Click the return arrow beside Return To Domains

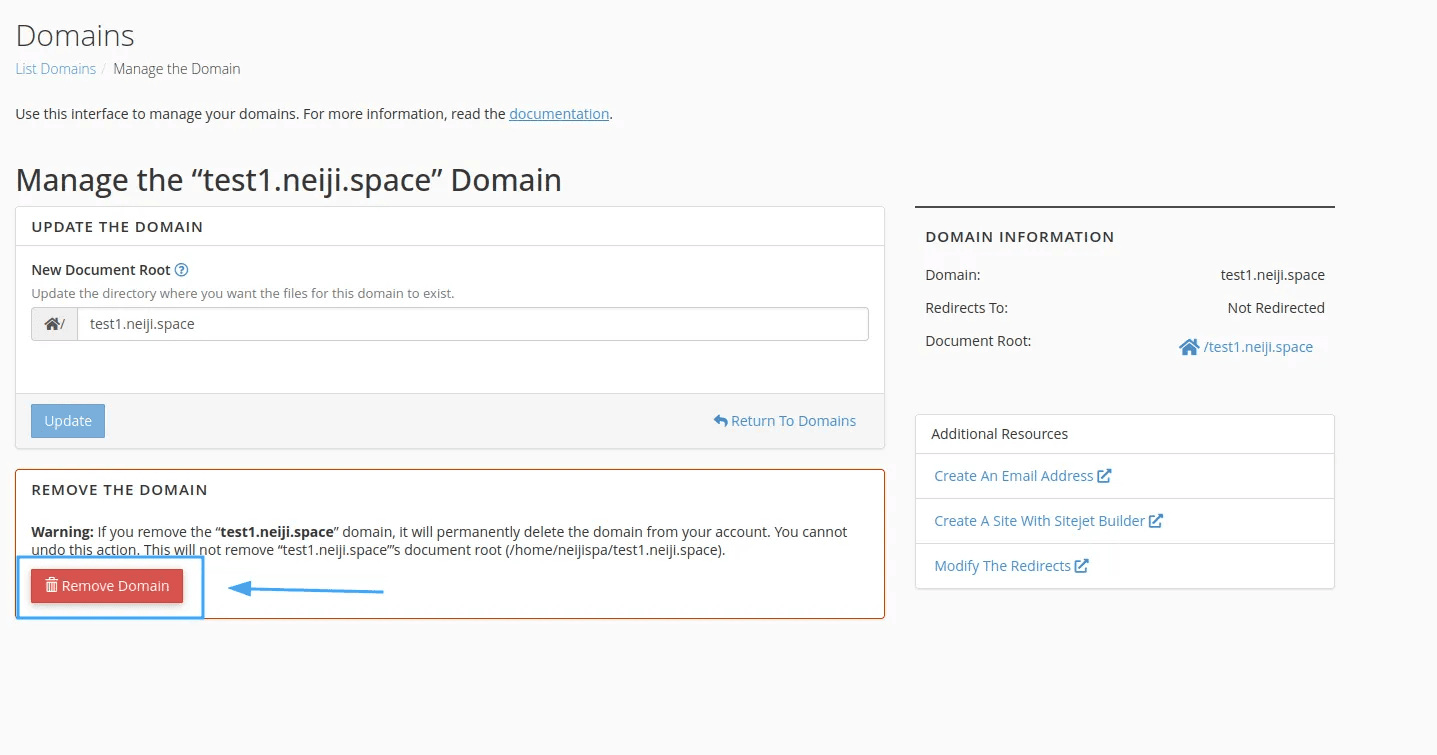tap(720, 420)
